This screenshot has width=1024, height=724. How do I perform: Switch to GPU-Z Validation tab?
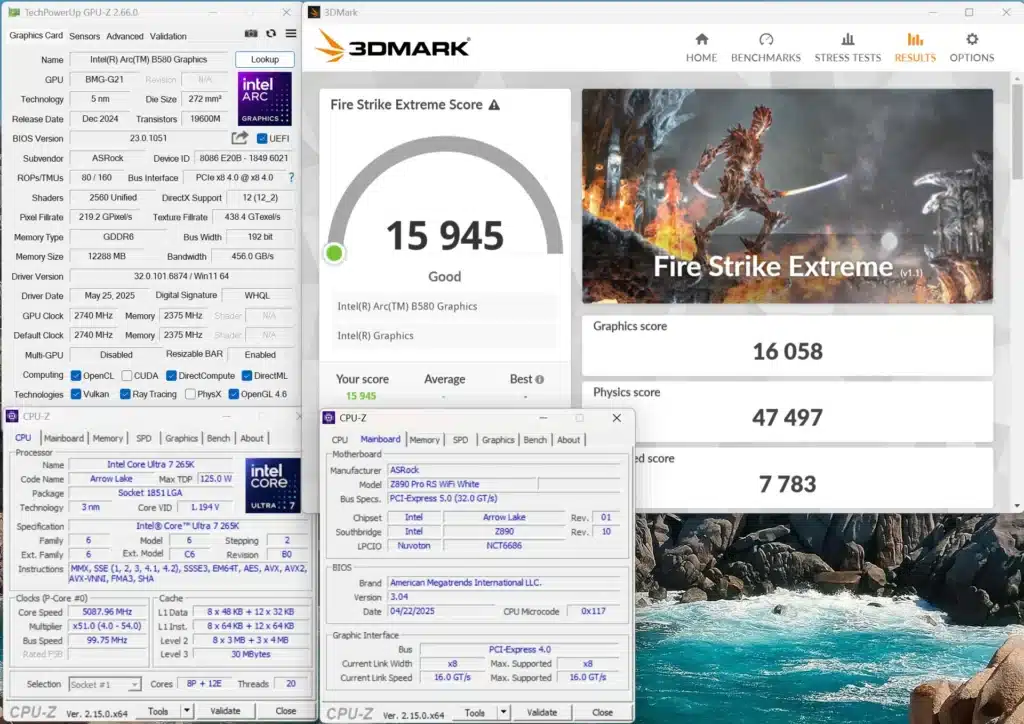(168, 37)
